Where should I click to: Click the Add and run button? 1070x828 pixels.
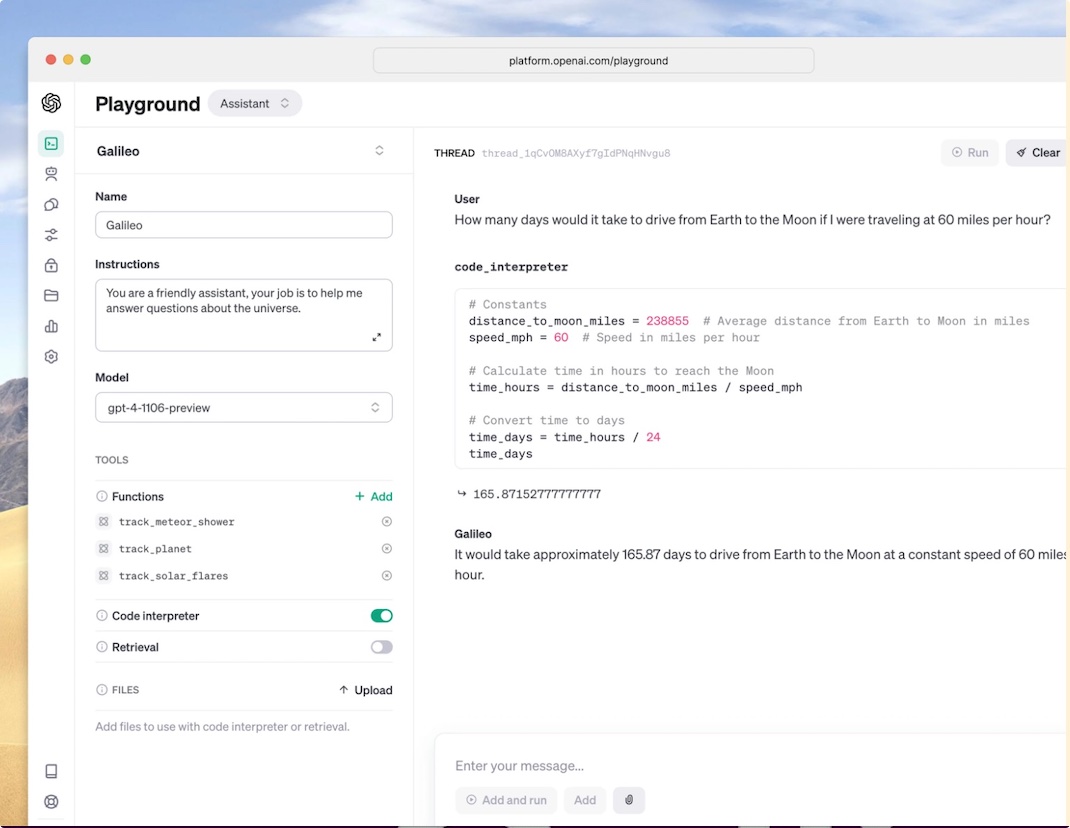point(506,800)
